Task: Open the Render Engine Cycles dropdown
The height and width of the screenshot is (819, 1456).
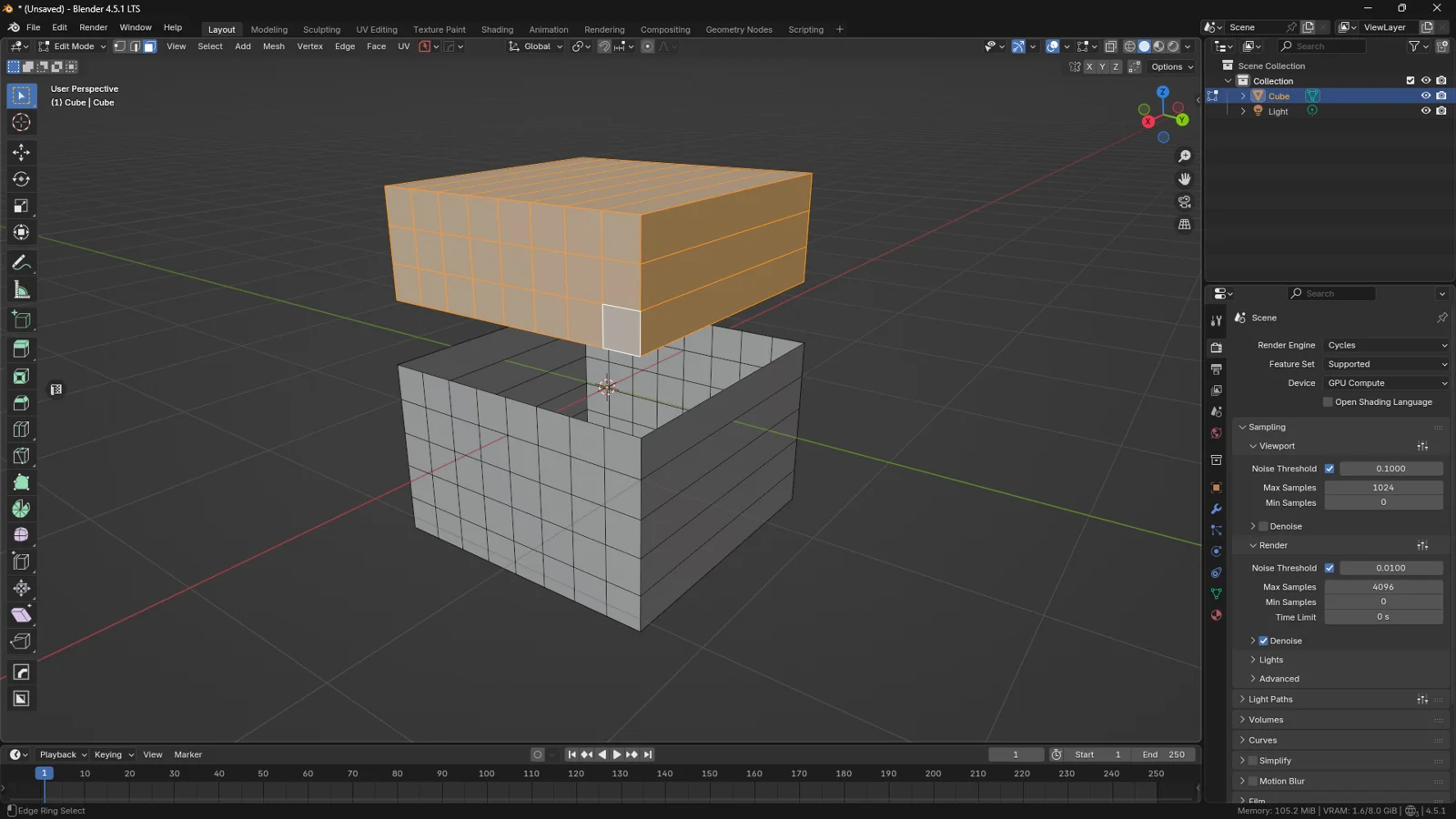Action: click(x=1386, y=345)
